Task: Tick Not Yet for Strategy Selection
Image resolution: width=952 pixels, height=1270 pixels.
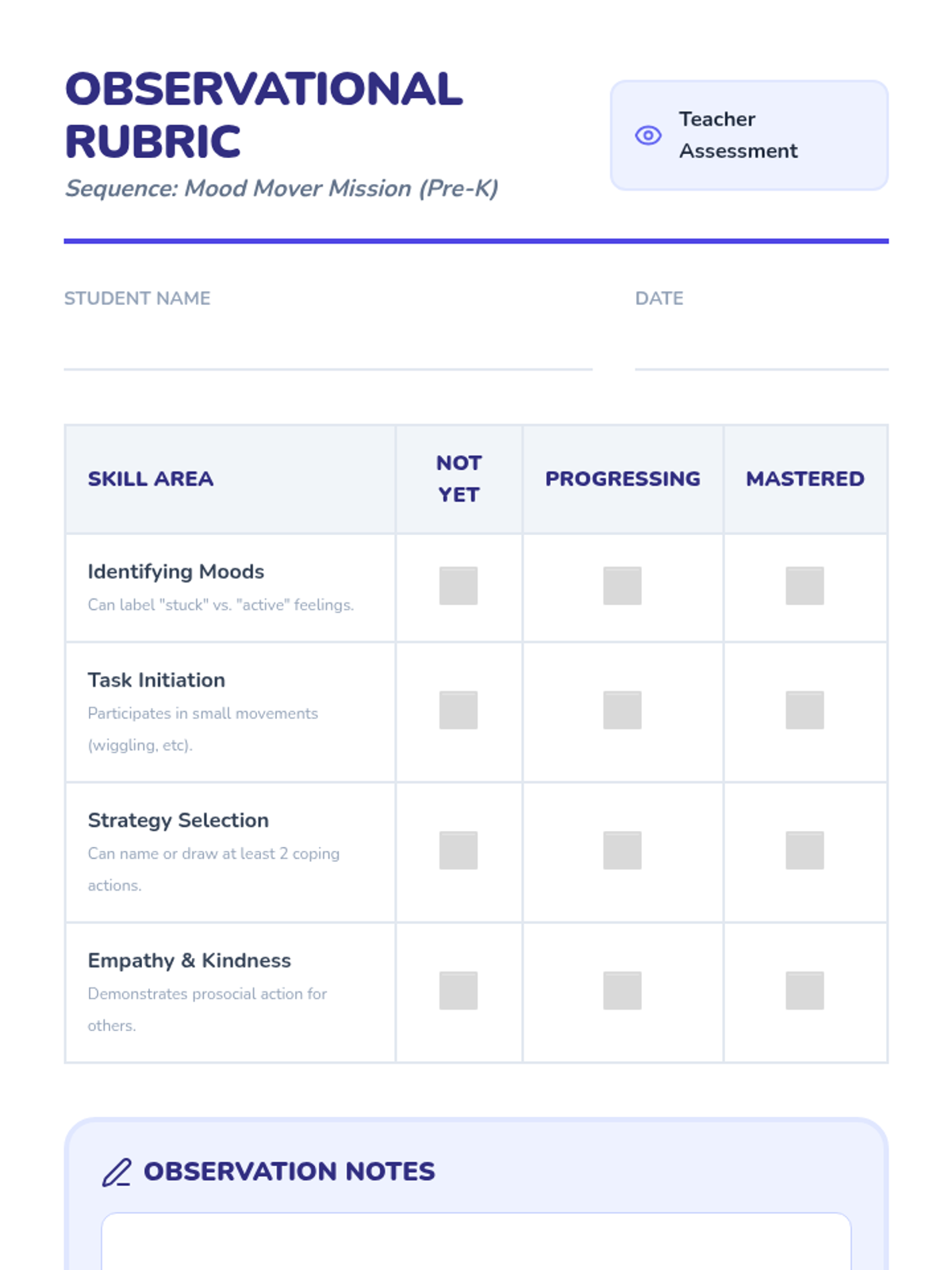Action: pyautogui.click(x=459, y=850)
